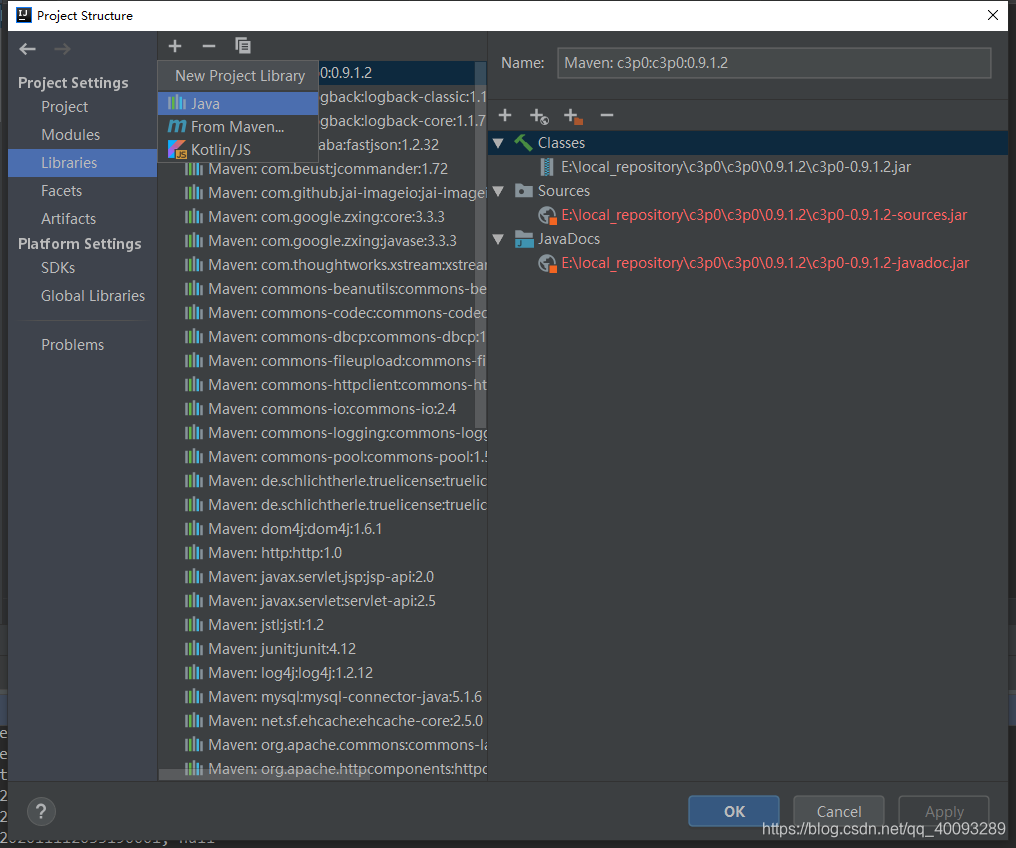The width and height of the screenshot is (1016, 848).
Task: Choose Kotlin/JS library option
Action: pyautogui.click(x=238, y=150)
